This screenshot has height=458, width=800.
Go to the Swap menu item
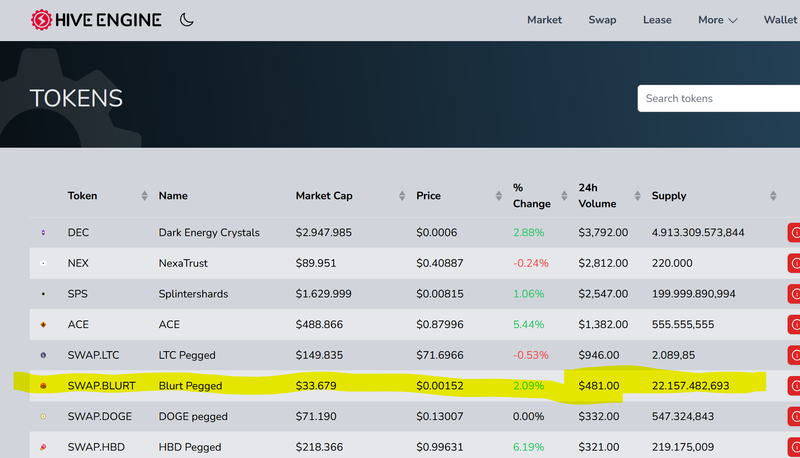(x=602, y=20)
